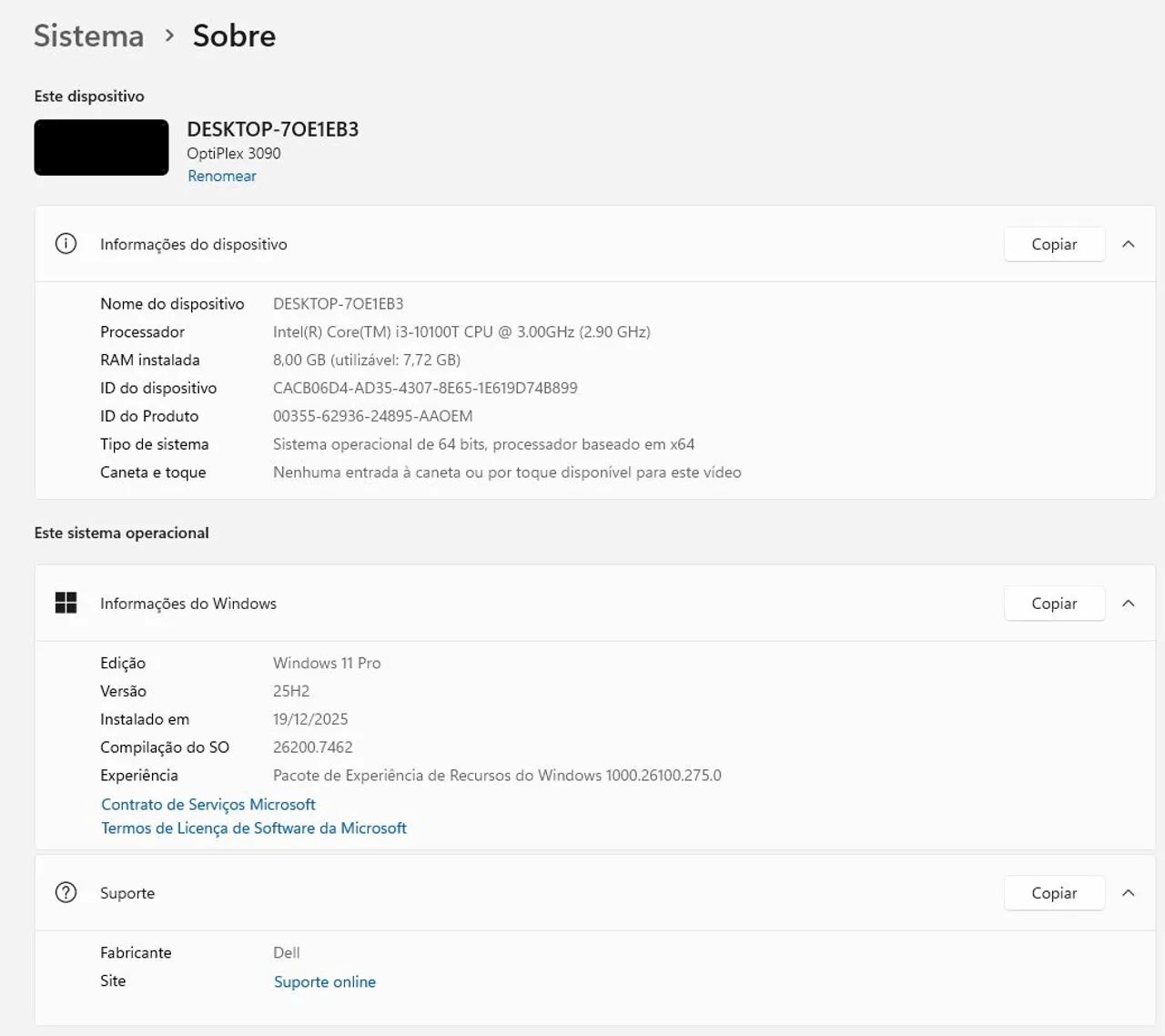
Task: Click the Windows logo icon
Action: 66,603
